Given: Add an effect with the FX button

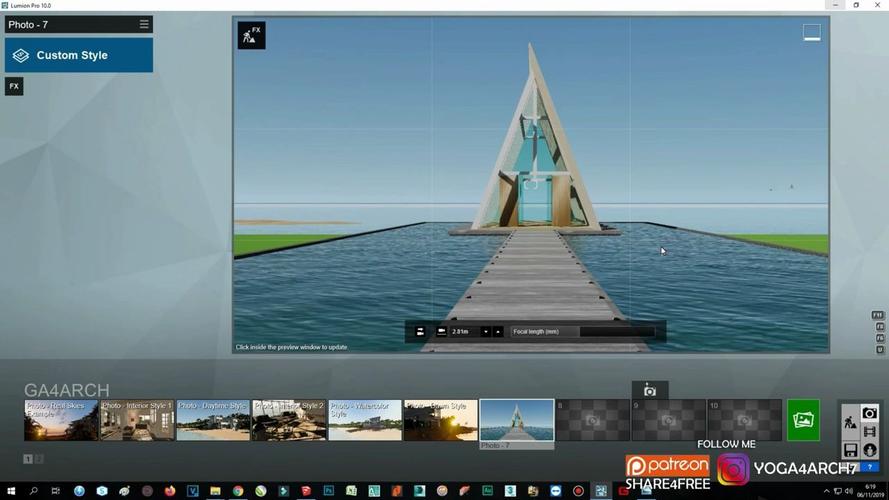Looking at the screenshot, I should pos(14,86).
